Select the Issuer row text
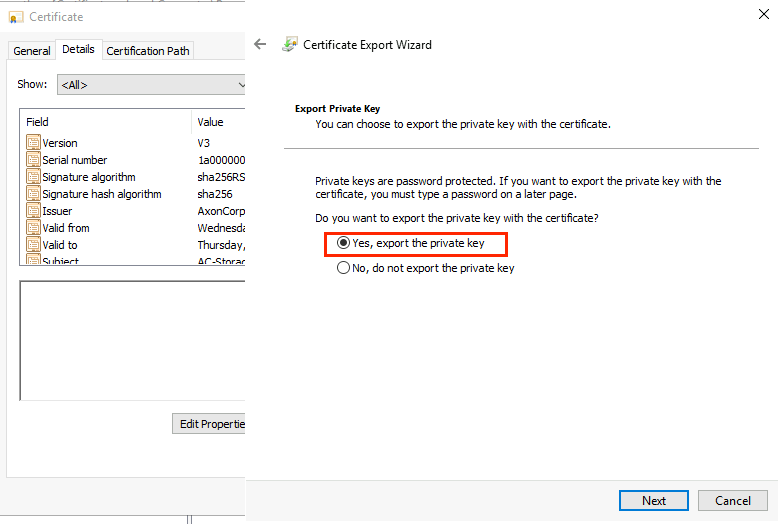 point(57,211)
